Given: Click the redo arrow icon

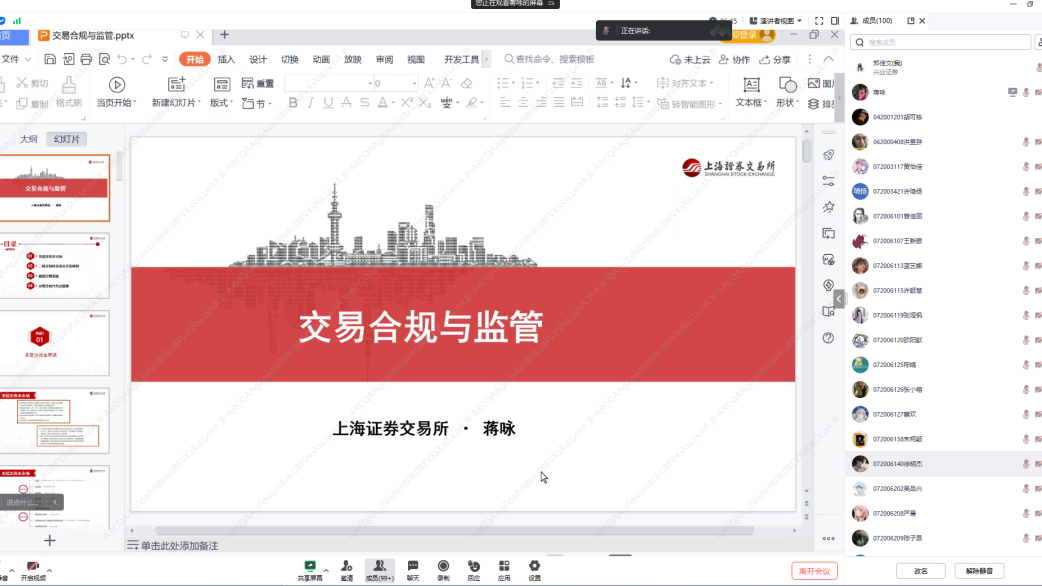Looking at the screenshot, I should [x=147, y=59].
